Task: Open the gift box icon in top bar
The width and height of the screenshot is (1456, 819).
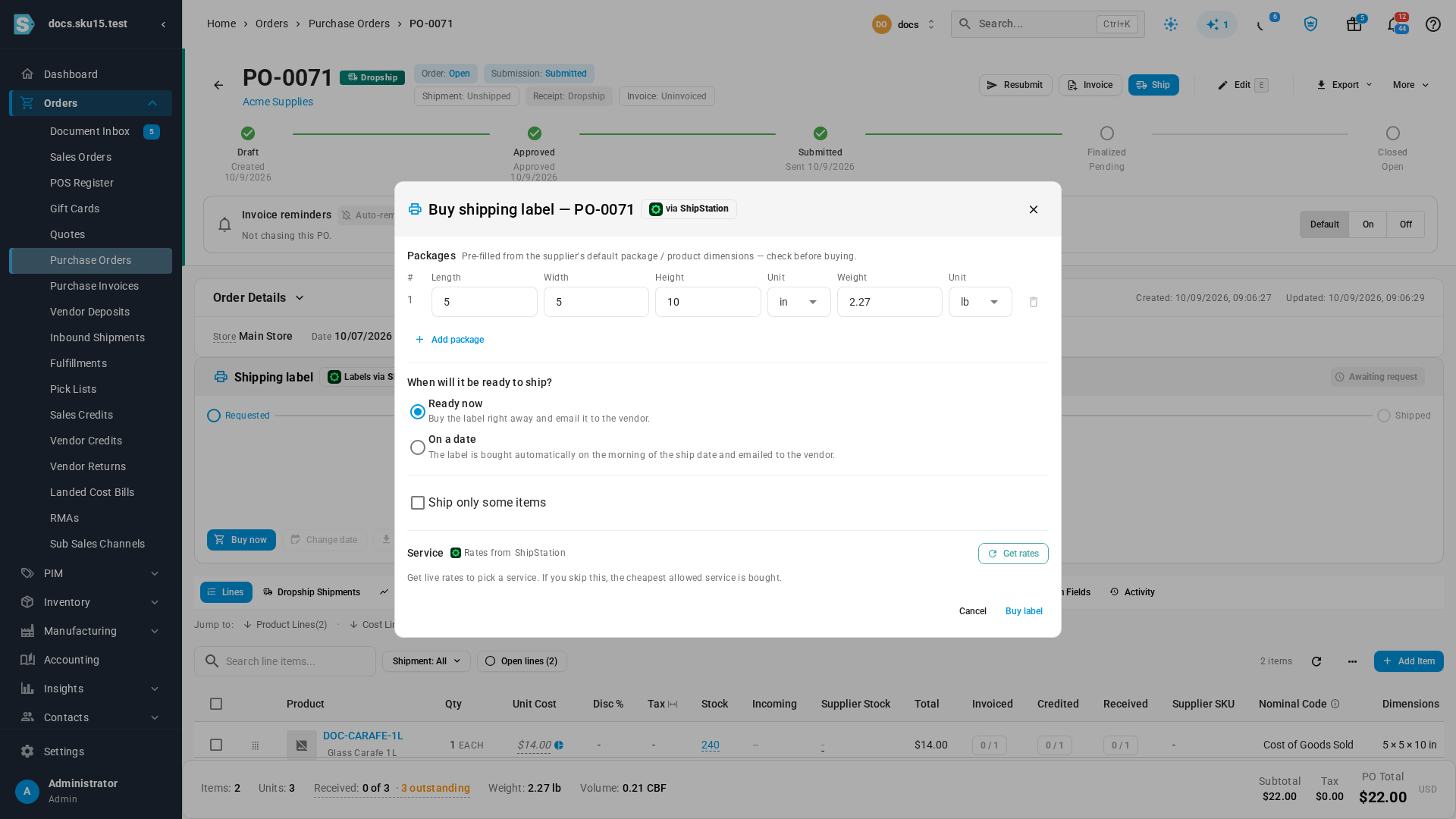Action: click(1354, 24)
